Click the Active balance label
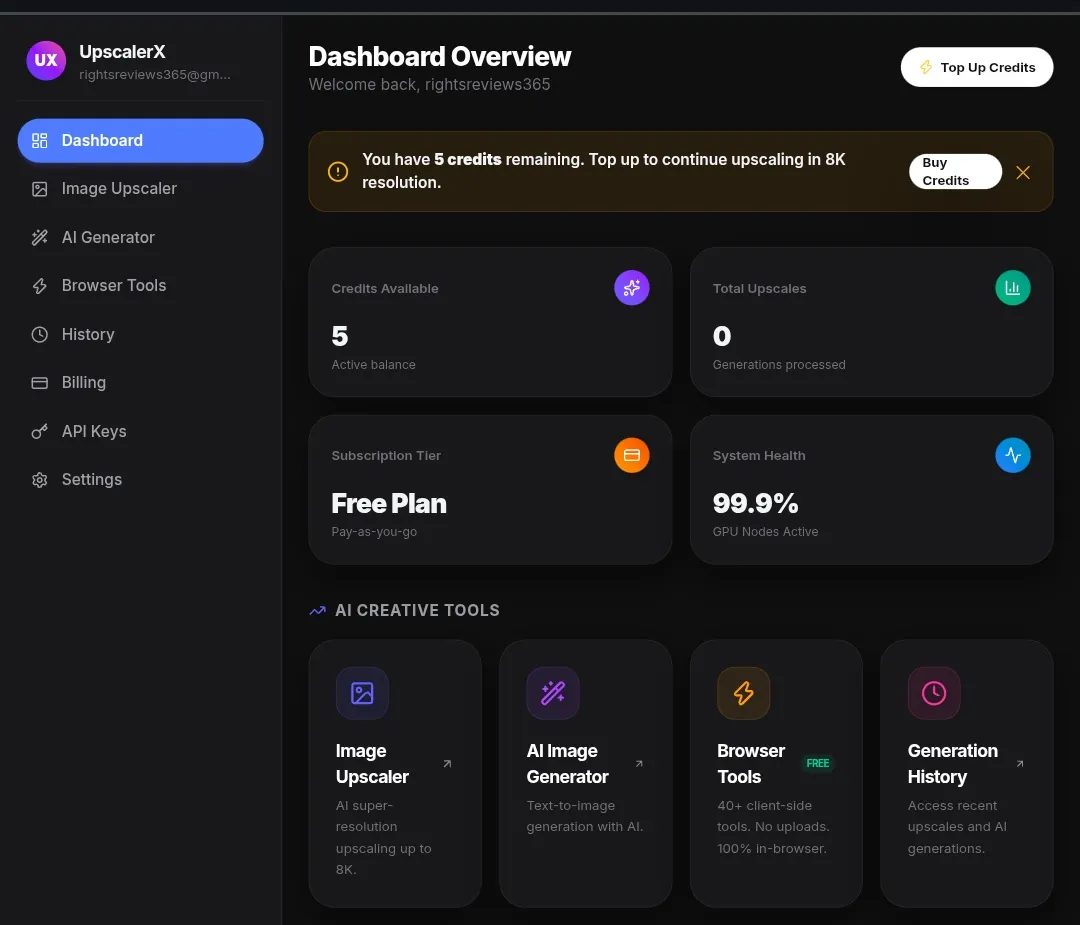Screen dimensions: 1080x925 (373, 365)
